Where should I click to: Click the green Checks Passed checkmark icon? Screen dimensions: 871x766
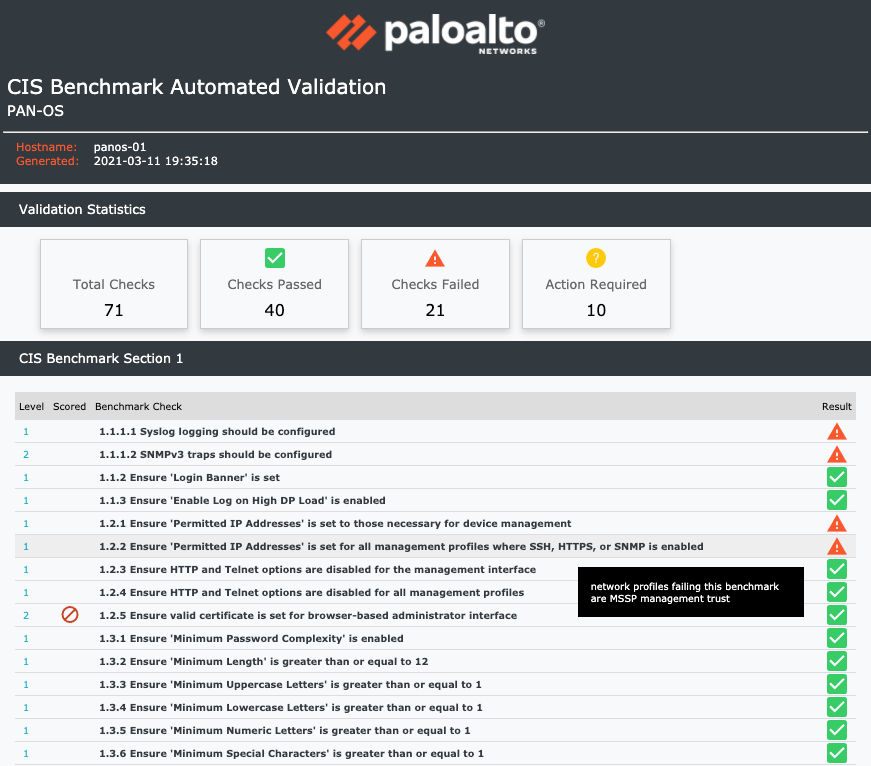(274, 258)
